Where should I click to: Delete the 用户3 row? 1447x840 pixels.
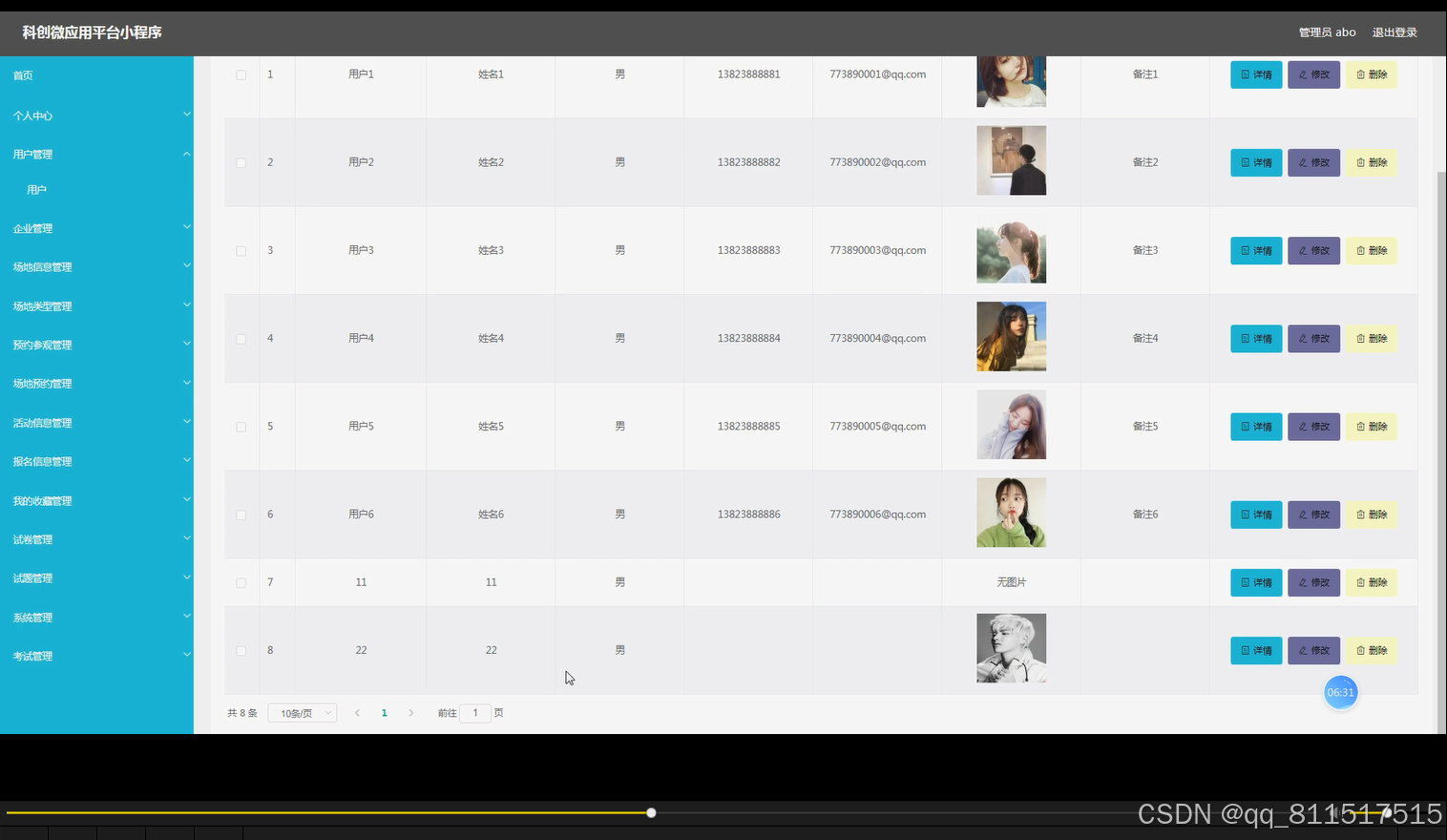click(x=1371, y=250)
